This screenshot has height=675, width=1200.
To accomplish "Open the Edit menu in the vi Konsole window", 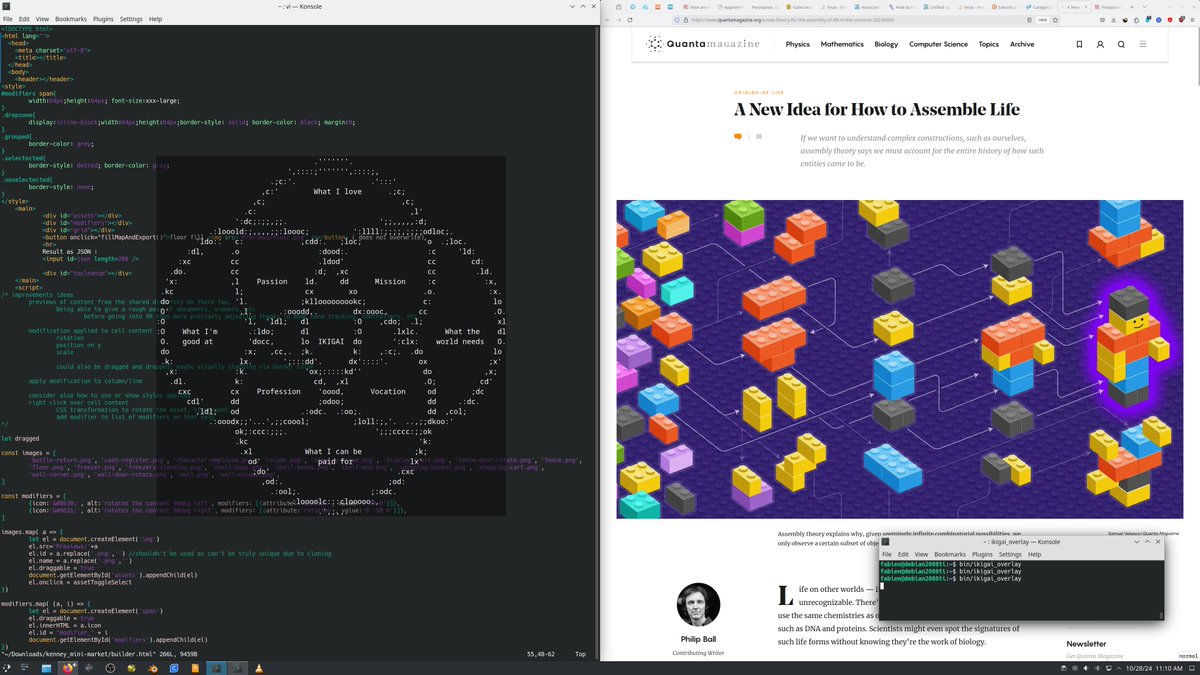I will [x=24, y=19].
